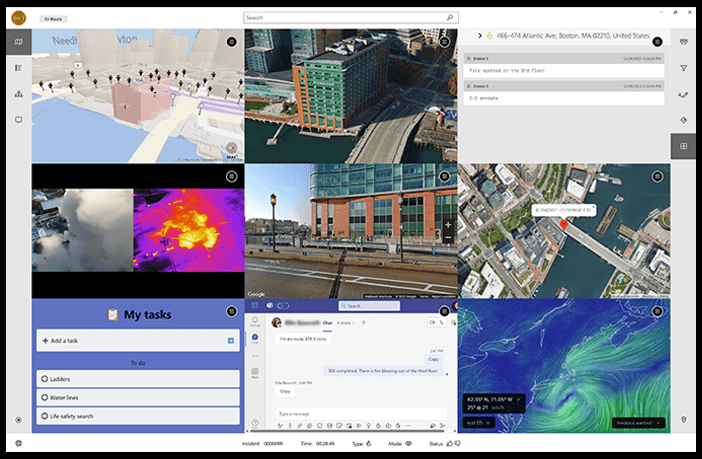Open the hierarchy org chart icon
Image resolution: width=702 pixels, height=459 pixels.
[x=18, y=94]
